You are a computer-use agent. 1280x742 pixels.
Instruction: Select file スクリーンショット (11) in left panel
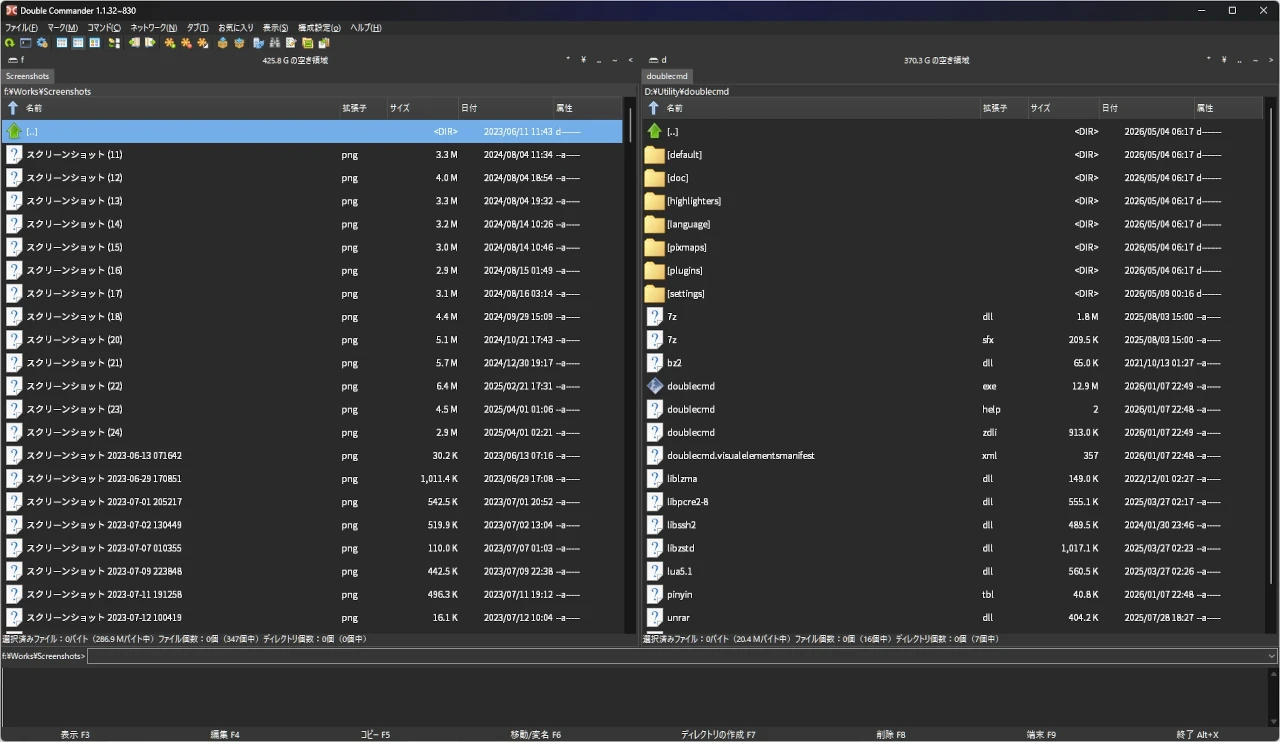(312, 155)
